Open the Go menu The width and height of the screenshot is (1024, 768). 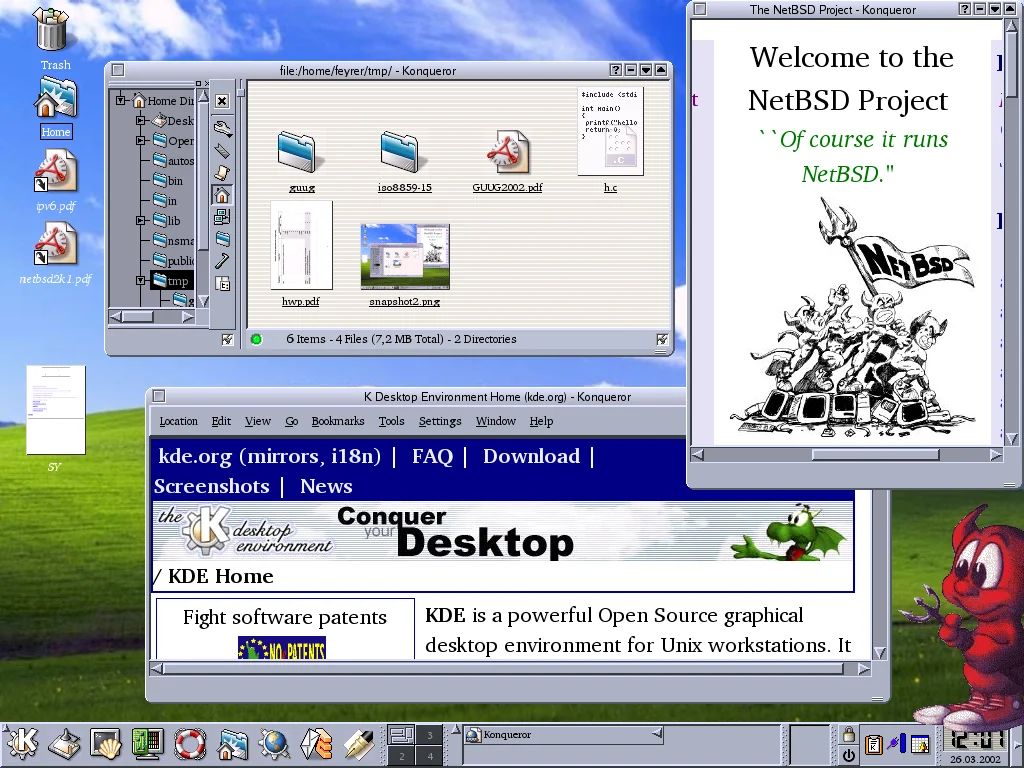(291, 421)
